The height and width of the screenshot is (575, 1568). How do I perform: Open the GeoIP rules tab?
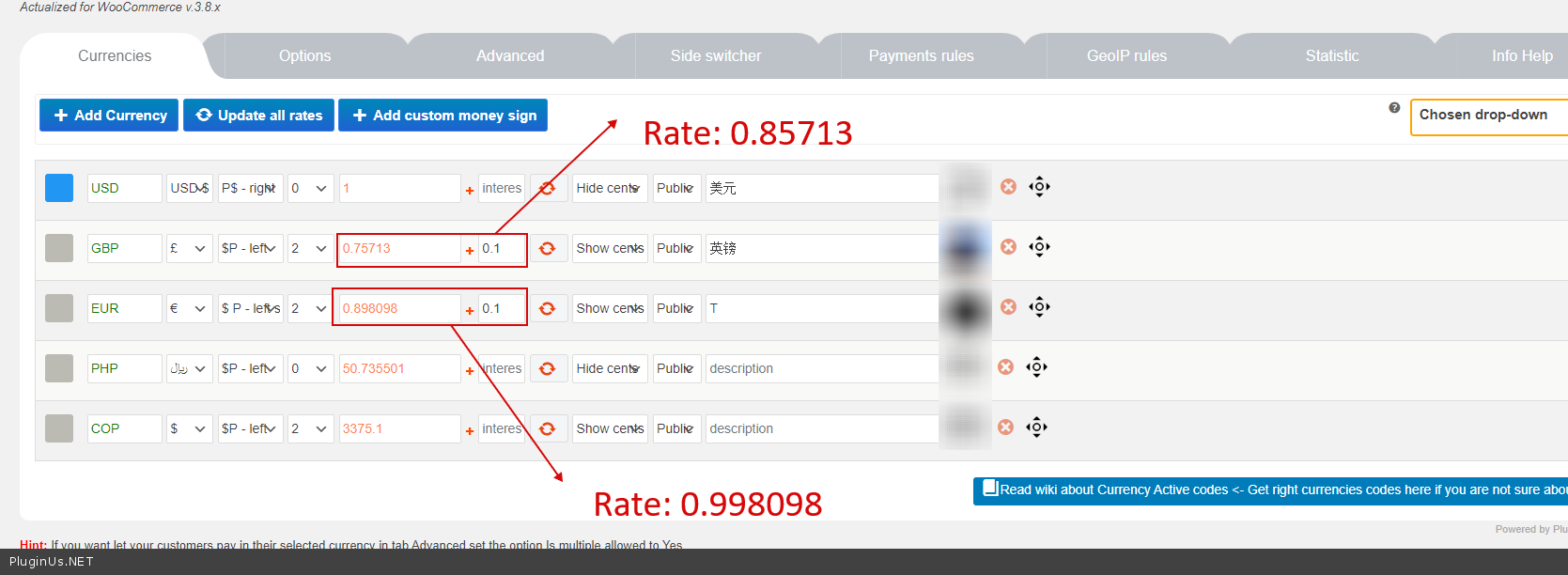1126,56
